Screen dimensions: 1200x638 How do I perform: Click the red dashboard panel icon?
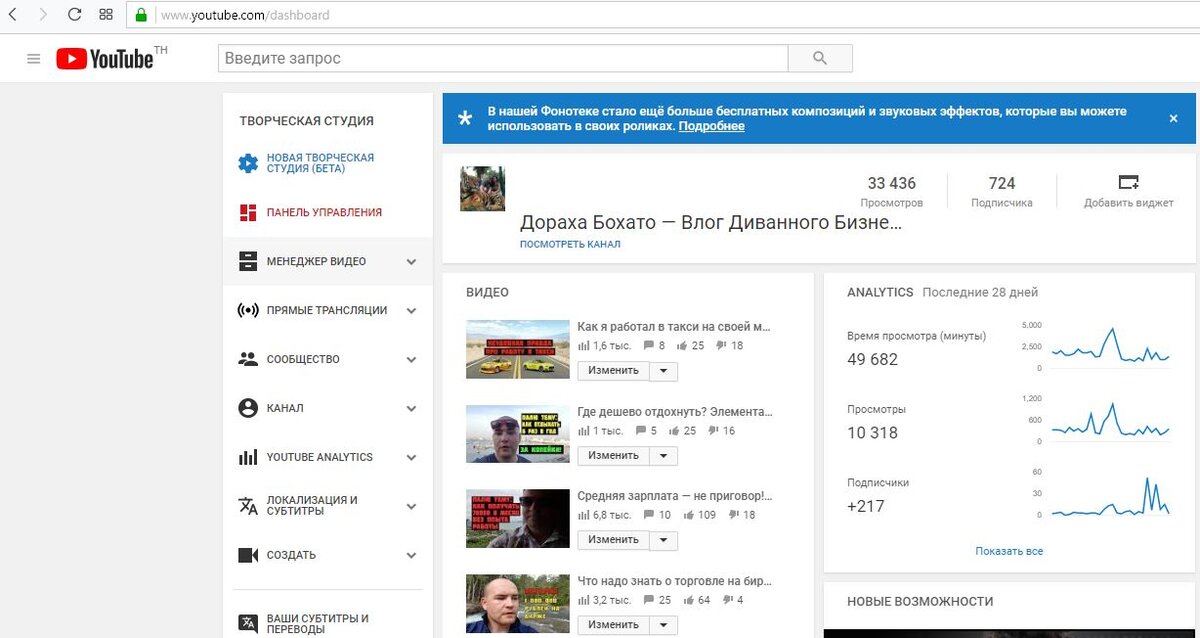coord(248,212)
